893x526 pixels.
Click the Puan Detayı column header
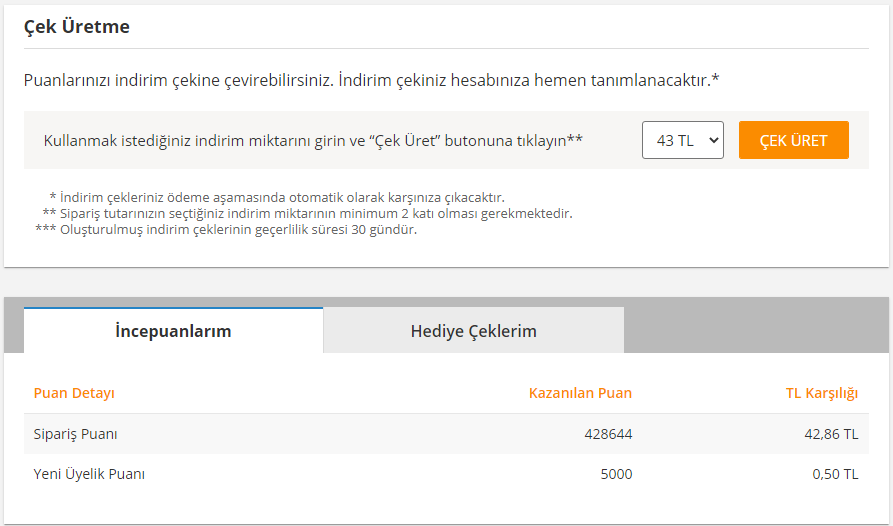click(x=74, y=393)
